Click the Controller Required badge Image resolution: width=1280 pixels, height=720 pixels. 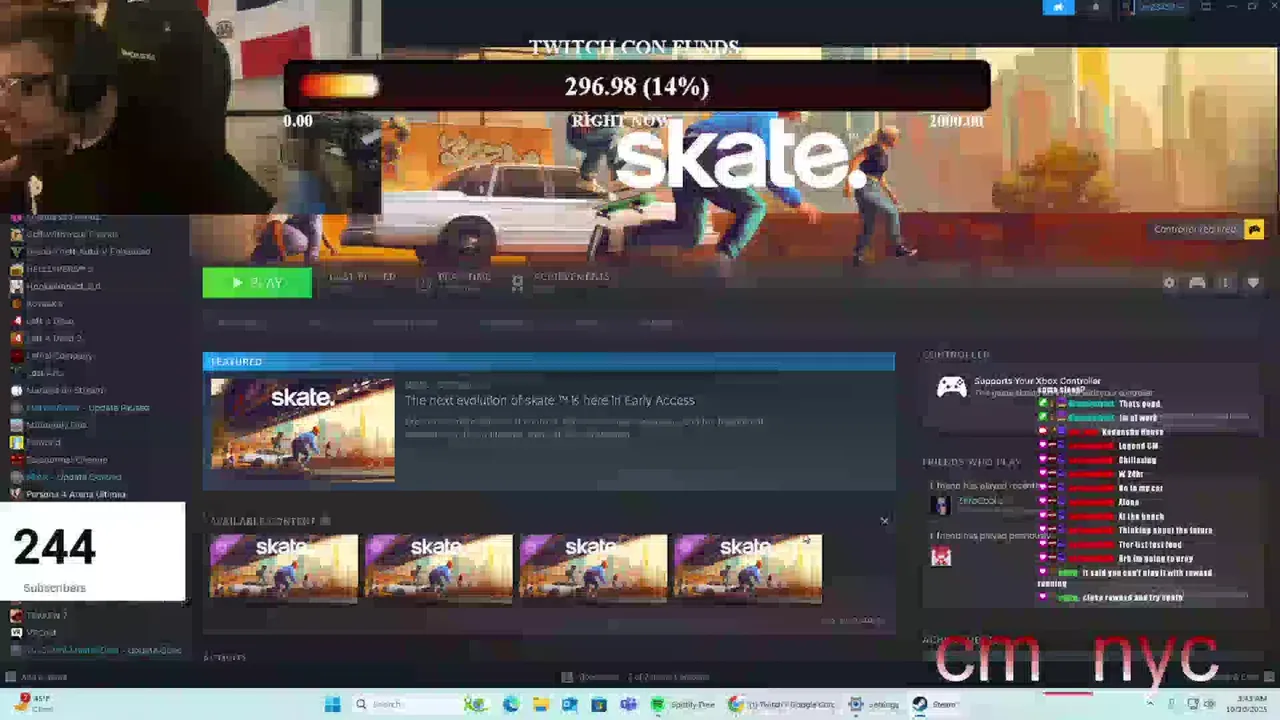point(1208,229)
